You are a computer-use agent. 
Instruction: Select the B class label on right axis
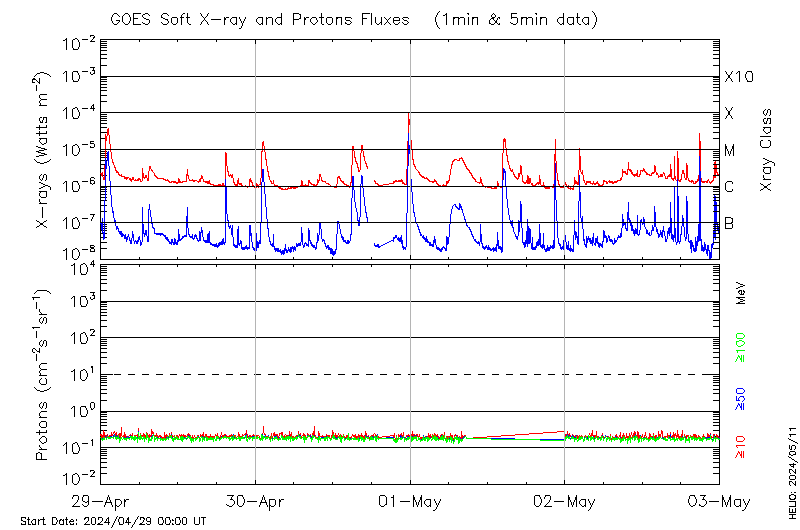[729, 223]
